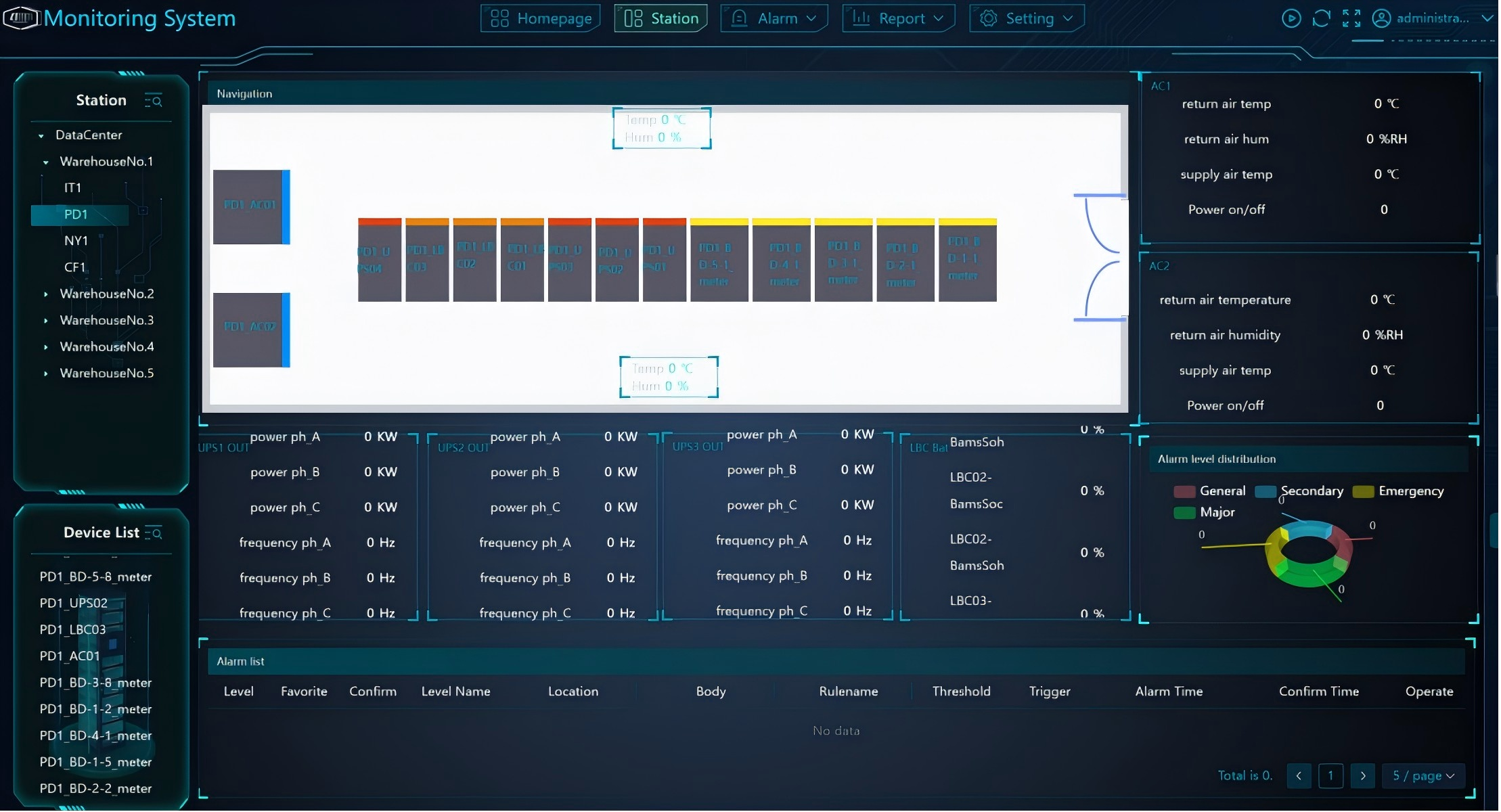Click the refresh icon in header
The width and height of the screenshot is (1501, 812).
(1323, 18)
